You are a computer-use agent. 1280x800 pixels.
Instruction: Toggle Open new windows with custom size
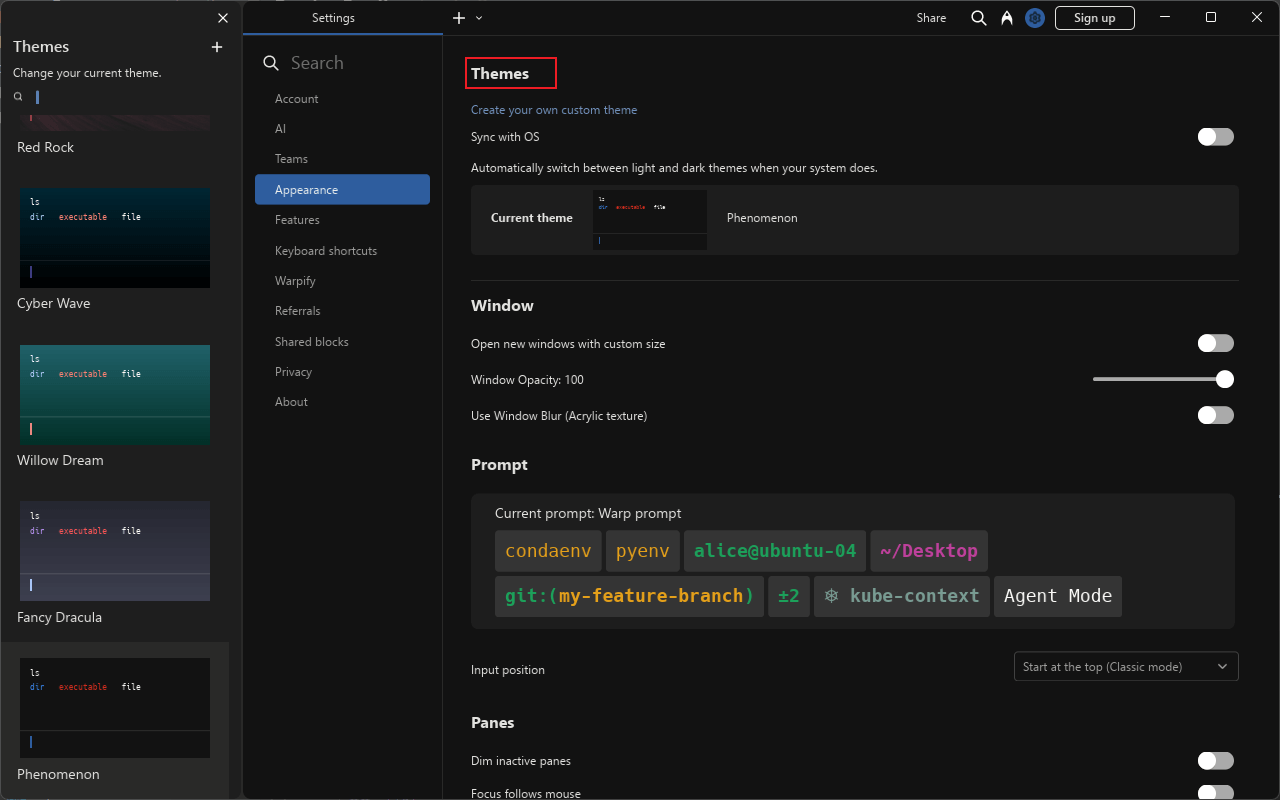tap(1215, 344)
